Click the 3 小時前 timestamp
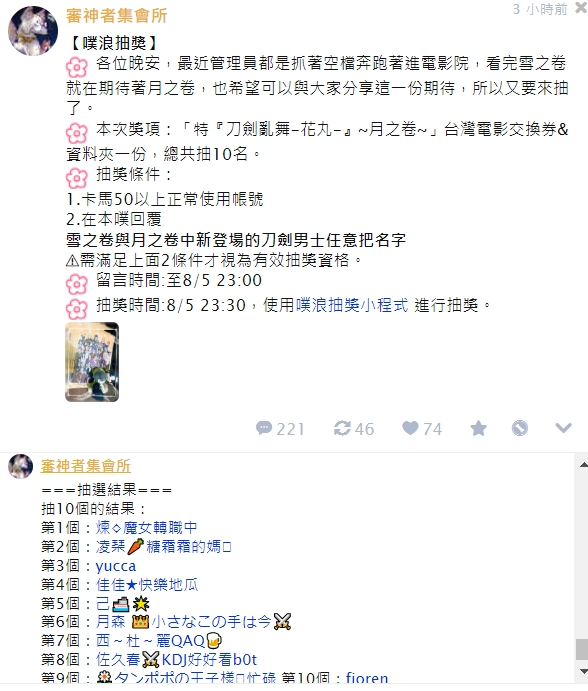588x691 pixels. pos(540,9)
